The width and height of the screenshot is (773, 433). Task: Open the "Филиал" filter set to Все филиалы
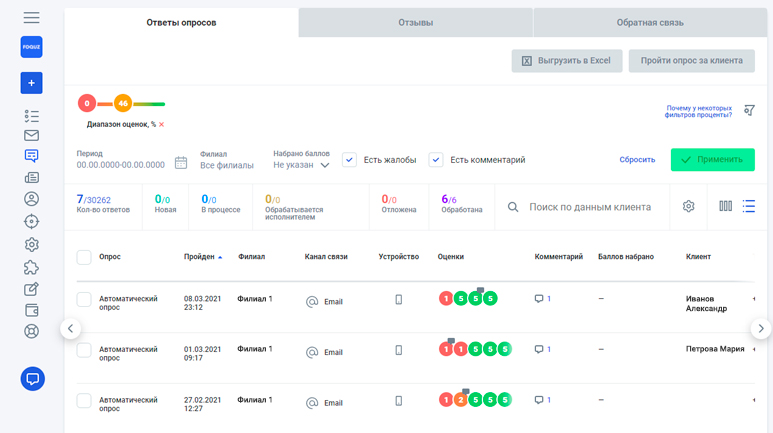pyautogui.click(x=226, y=165)
